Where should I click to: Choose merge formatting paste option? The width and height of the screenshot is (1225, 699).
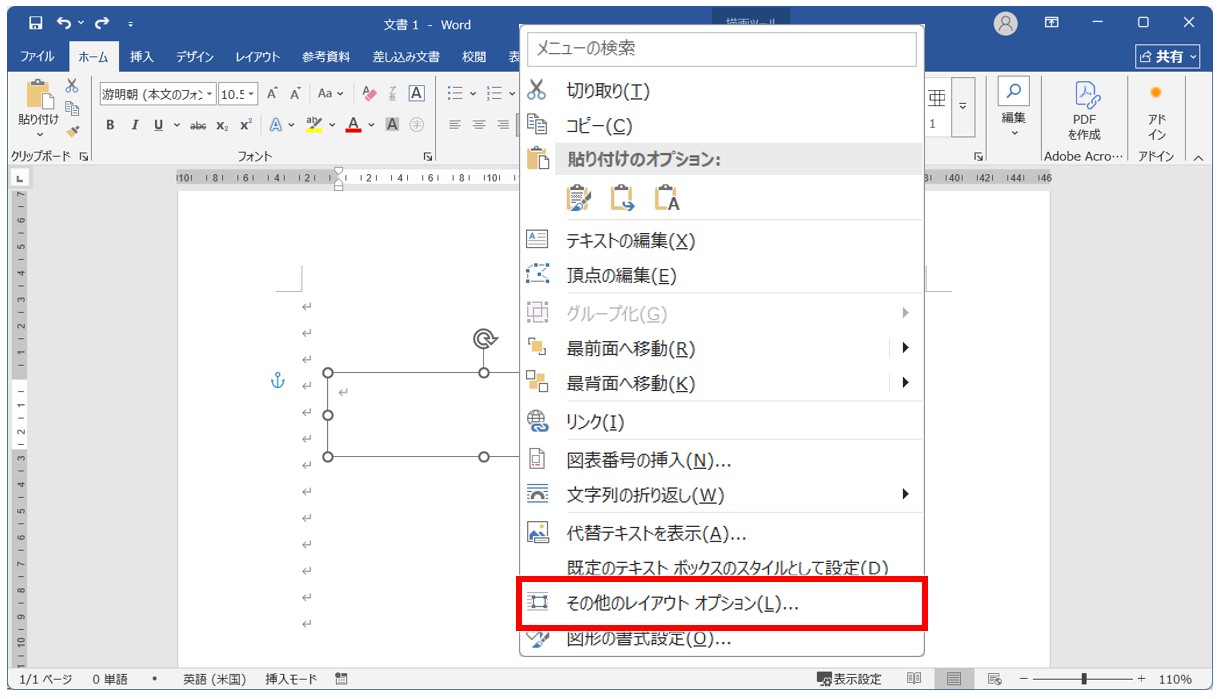[623, 198]
